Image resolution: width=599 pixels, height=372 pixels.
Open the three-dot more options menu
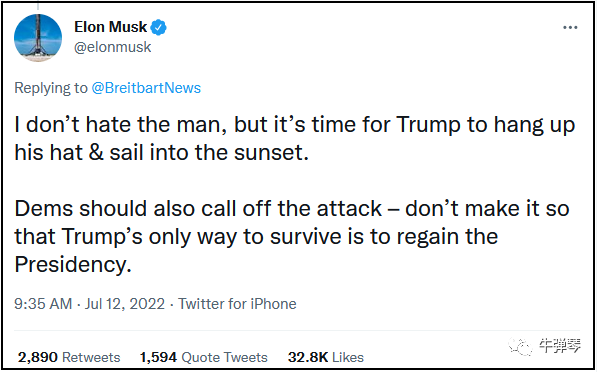coord(570,27)
